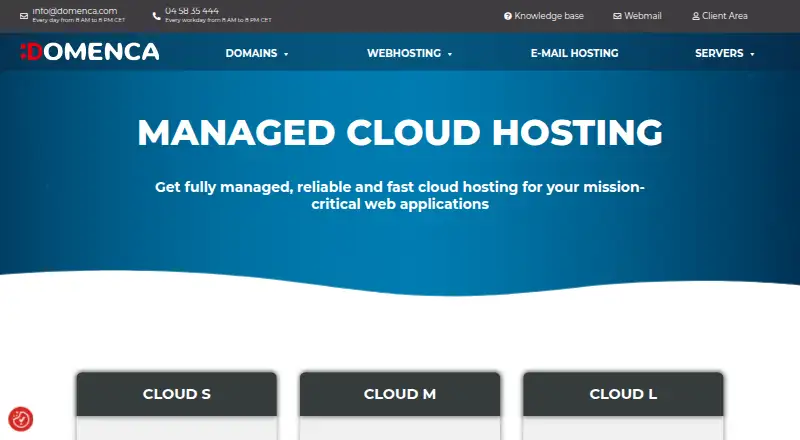Screen dimensions: 800x440
Task: Go home via the Domenca logo
Action: [x=90, y=52]
